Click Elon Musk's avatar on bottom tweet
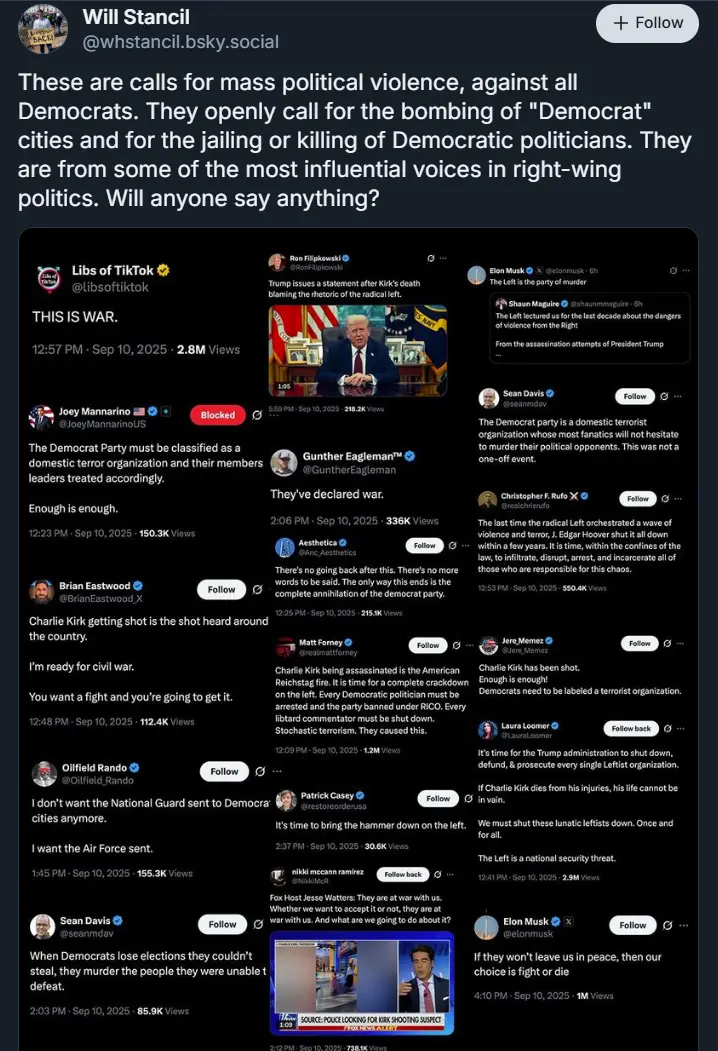 [x=486, y=926]
